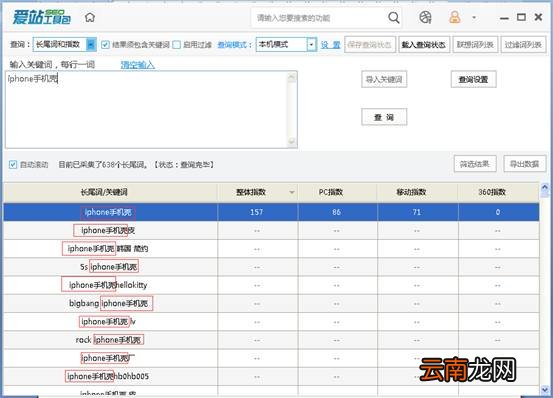Minimize the application window
Screen dimensions: 553x398
pyautogui.click(x=504, y=18)
